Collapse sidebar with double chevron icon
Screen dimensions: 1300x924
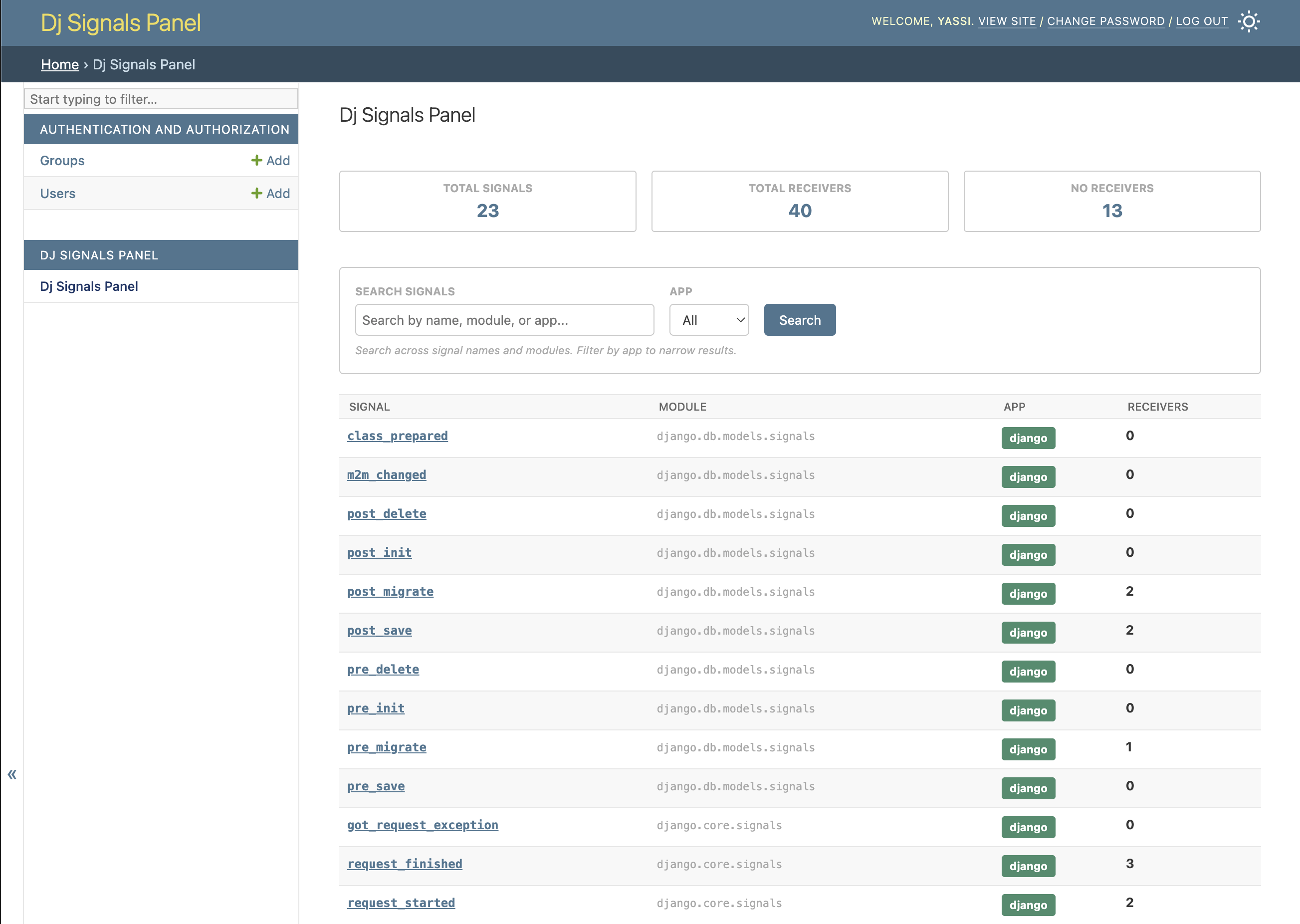[12, 774]
